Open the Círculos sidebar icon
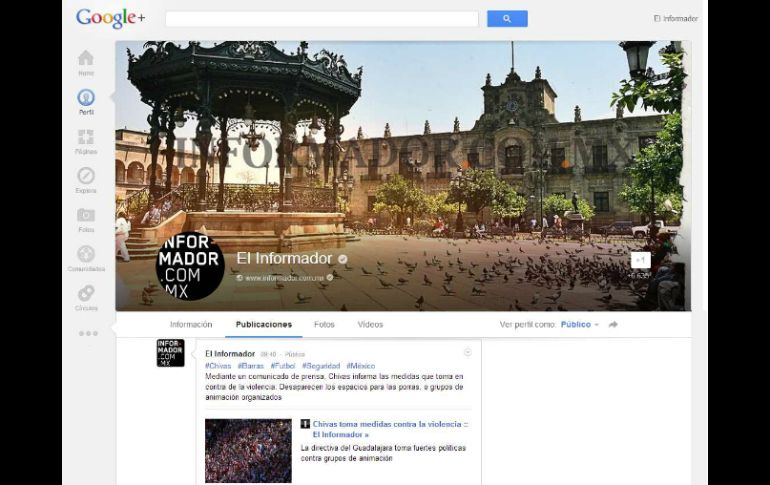Viewport: 770px width, 485px height. click(x=86, y=294)
